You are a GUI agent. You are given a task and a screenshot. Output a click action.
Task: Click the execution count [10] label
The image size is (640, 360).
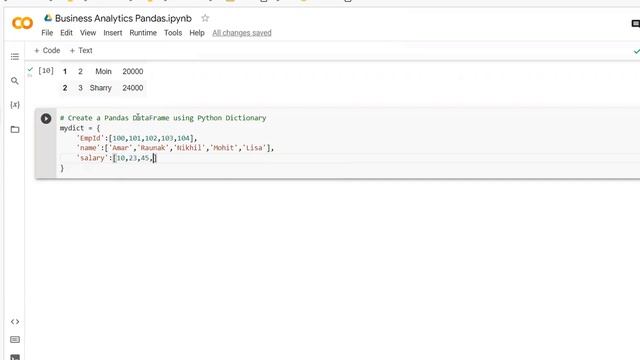46,71
